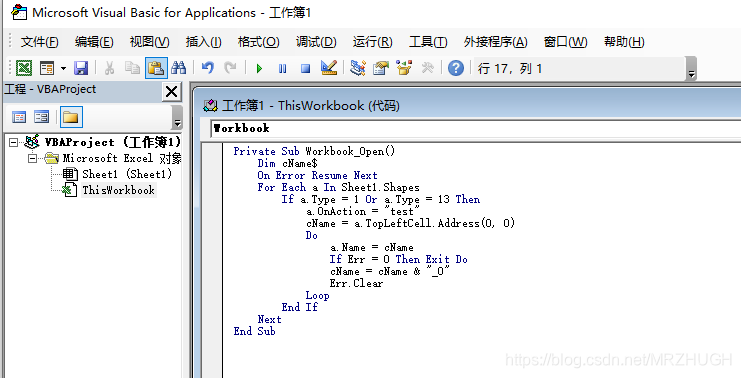Open the 运行(R) menu

pos(372,42)
